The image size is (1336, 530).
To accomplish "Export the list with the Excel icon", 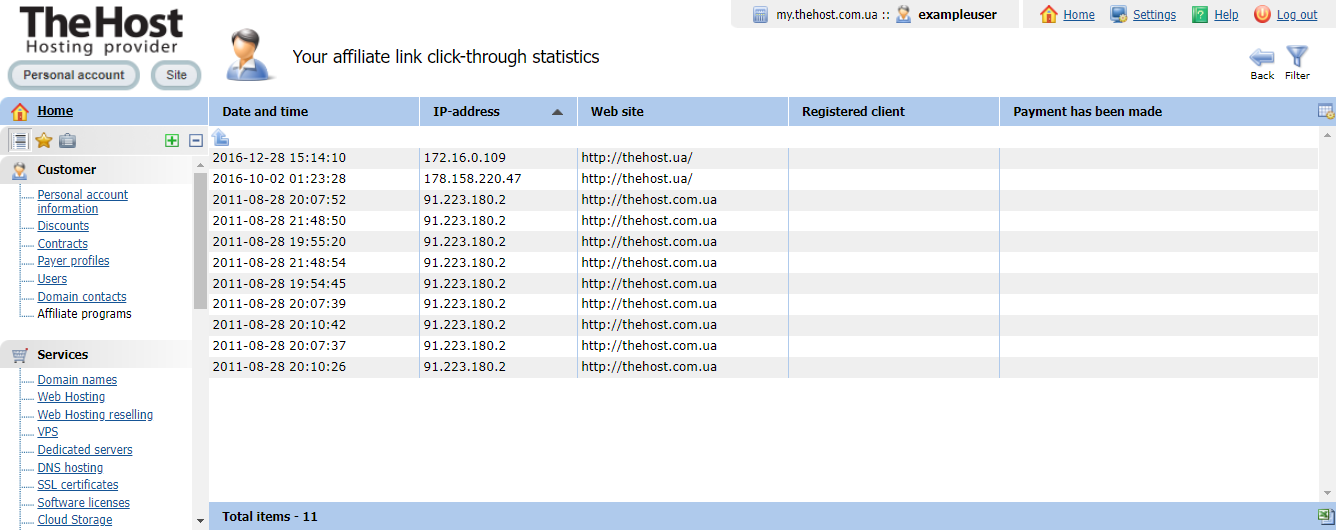I will click(x=1326, y=516).
